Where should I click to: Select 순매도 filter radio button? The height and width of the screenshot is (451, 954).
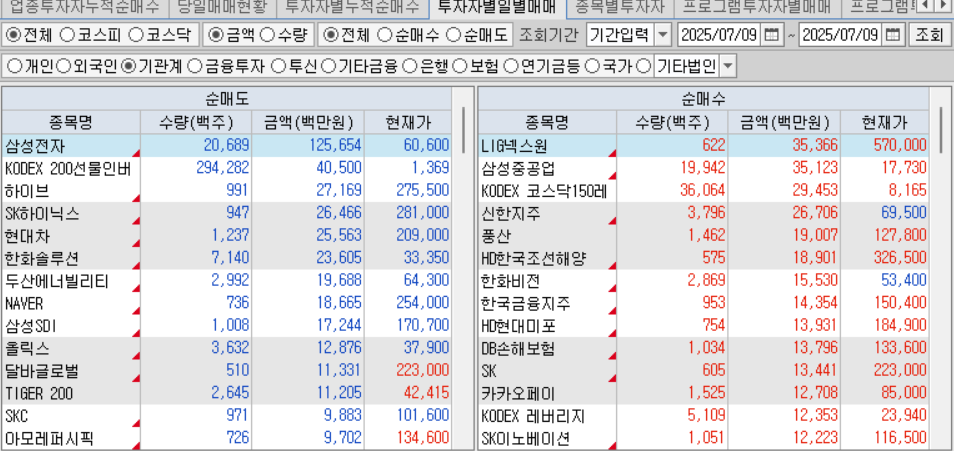point(452,35)
